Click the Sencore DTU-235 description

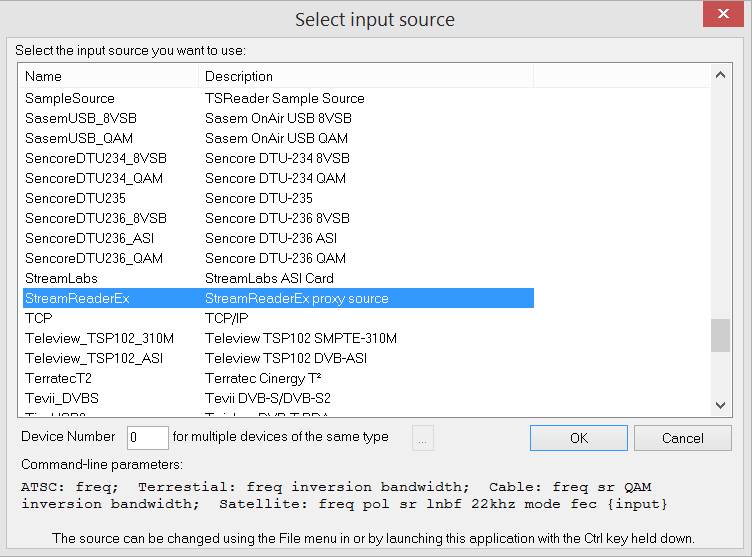click(x=259, y=199)
